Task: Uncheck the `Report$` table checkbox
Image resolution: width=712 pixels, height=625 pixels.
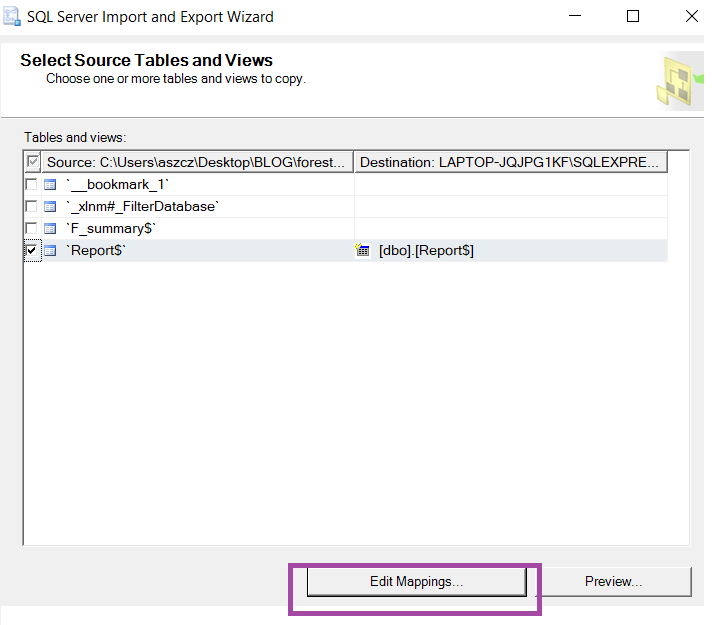Action: [x=32, y=250]
